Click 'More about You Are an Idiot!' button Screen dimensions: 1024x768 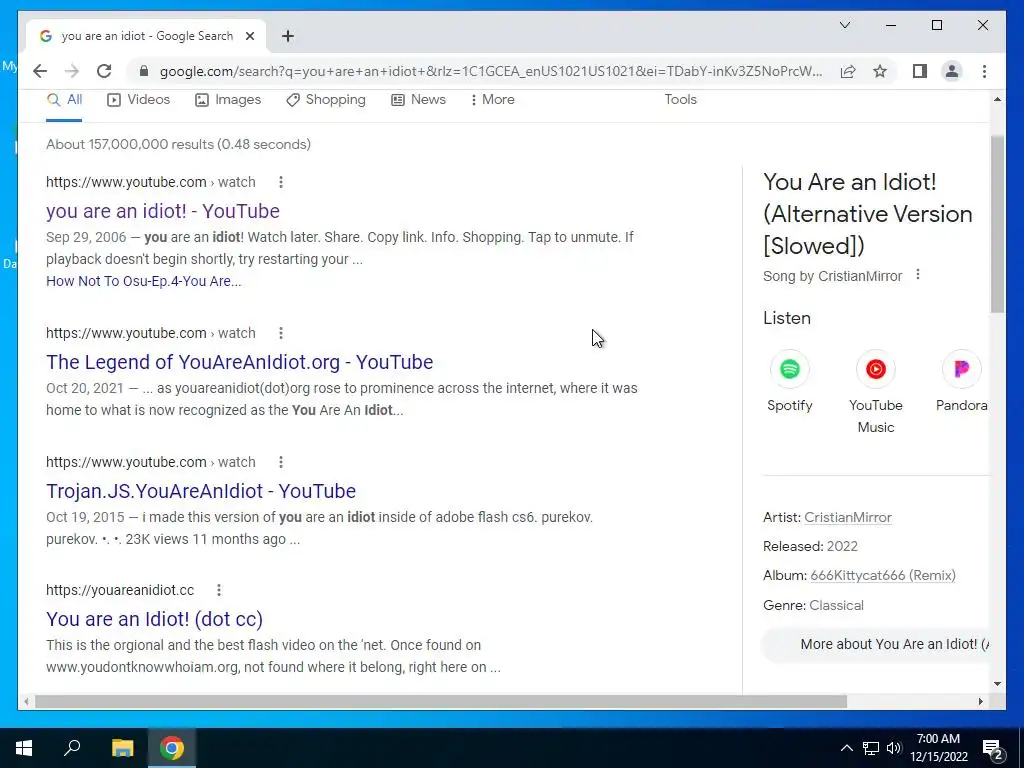pyautogui.click(x=876, y=645)
